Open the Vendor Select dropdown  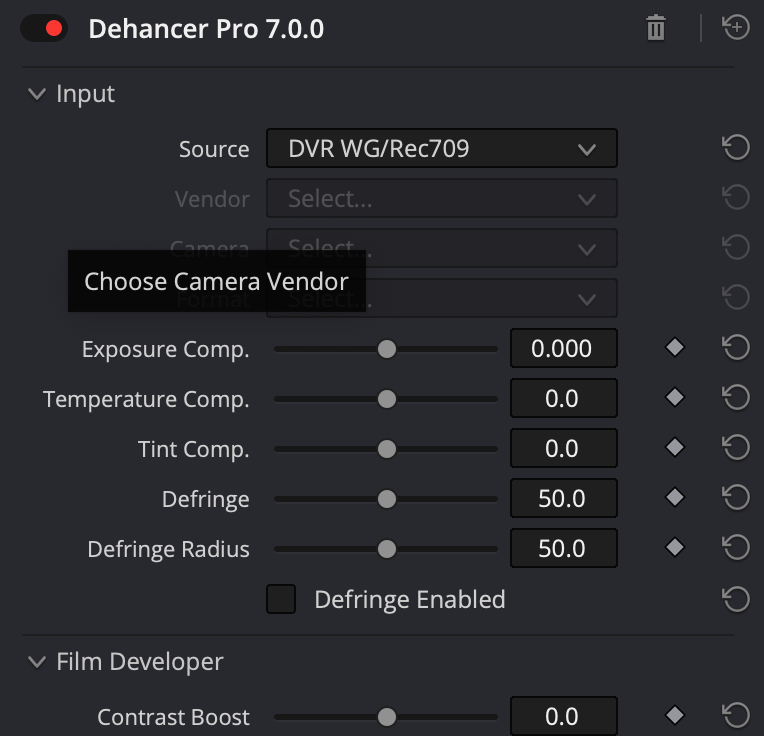(441, 198)
